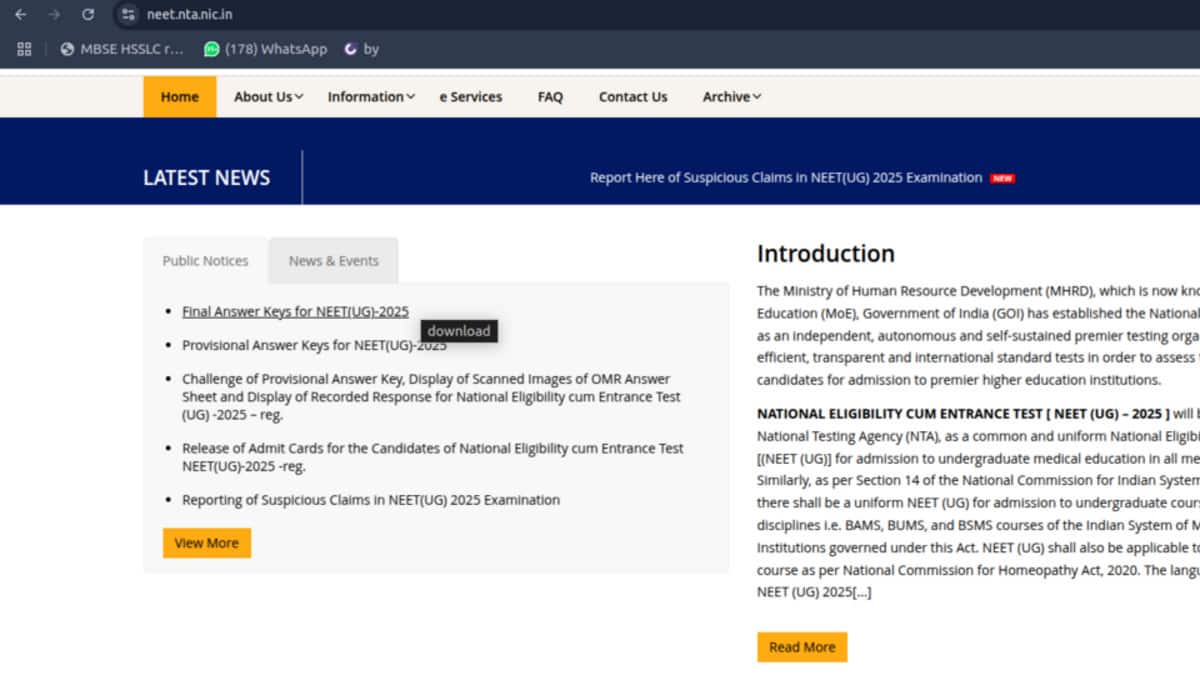Open Reporting of Suspicious Claims notice
Screen dimensions: 1200x675
pos(371,500)
